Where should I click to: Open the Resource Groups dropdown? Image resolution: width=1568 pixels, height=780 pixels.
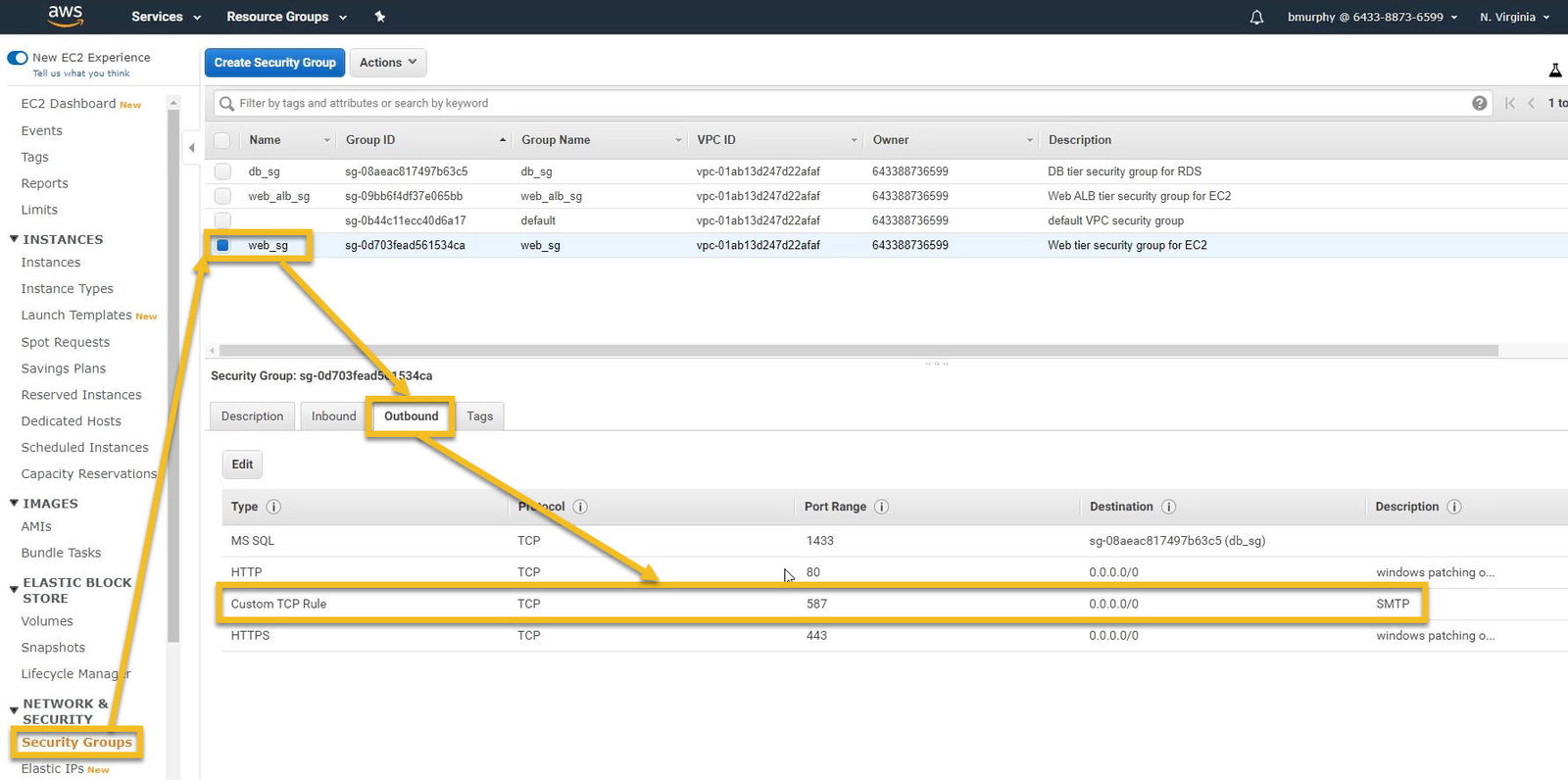(x=286, y=17)
